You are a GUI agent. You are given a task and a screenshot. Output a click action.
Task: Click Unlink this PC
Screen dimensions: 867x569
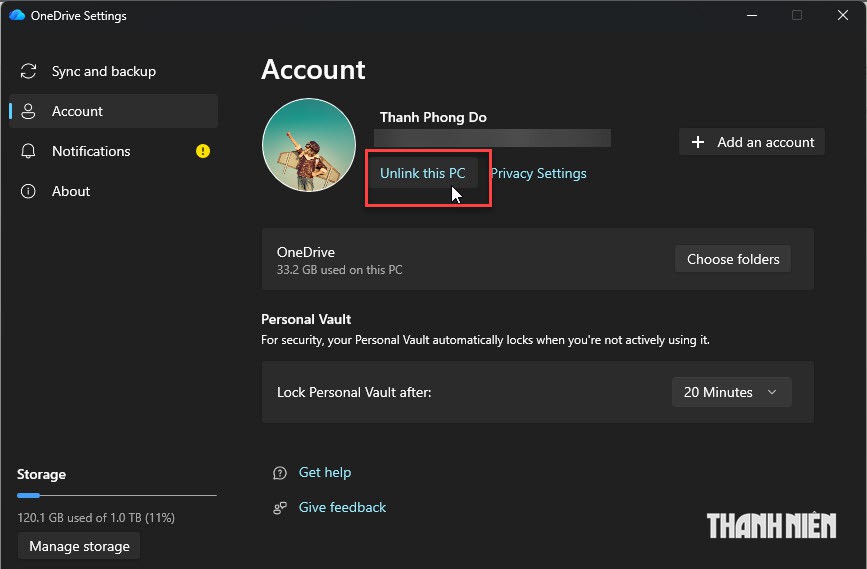click(422, 173)
